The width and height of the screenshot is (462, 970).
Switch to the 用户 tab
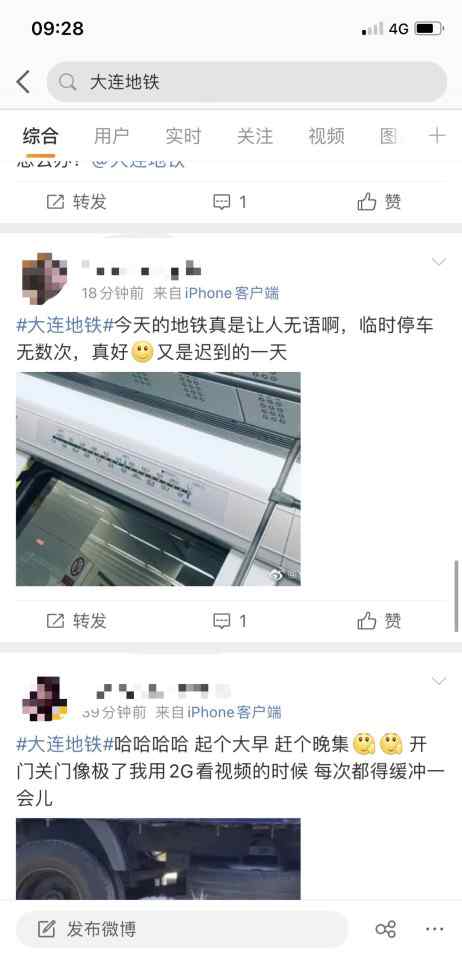[x=111, y=135]
